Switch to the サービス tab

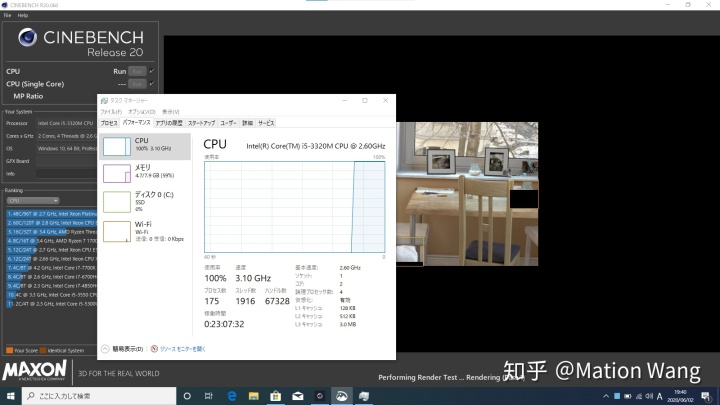click(x=266, y=123)
